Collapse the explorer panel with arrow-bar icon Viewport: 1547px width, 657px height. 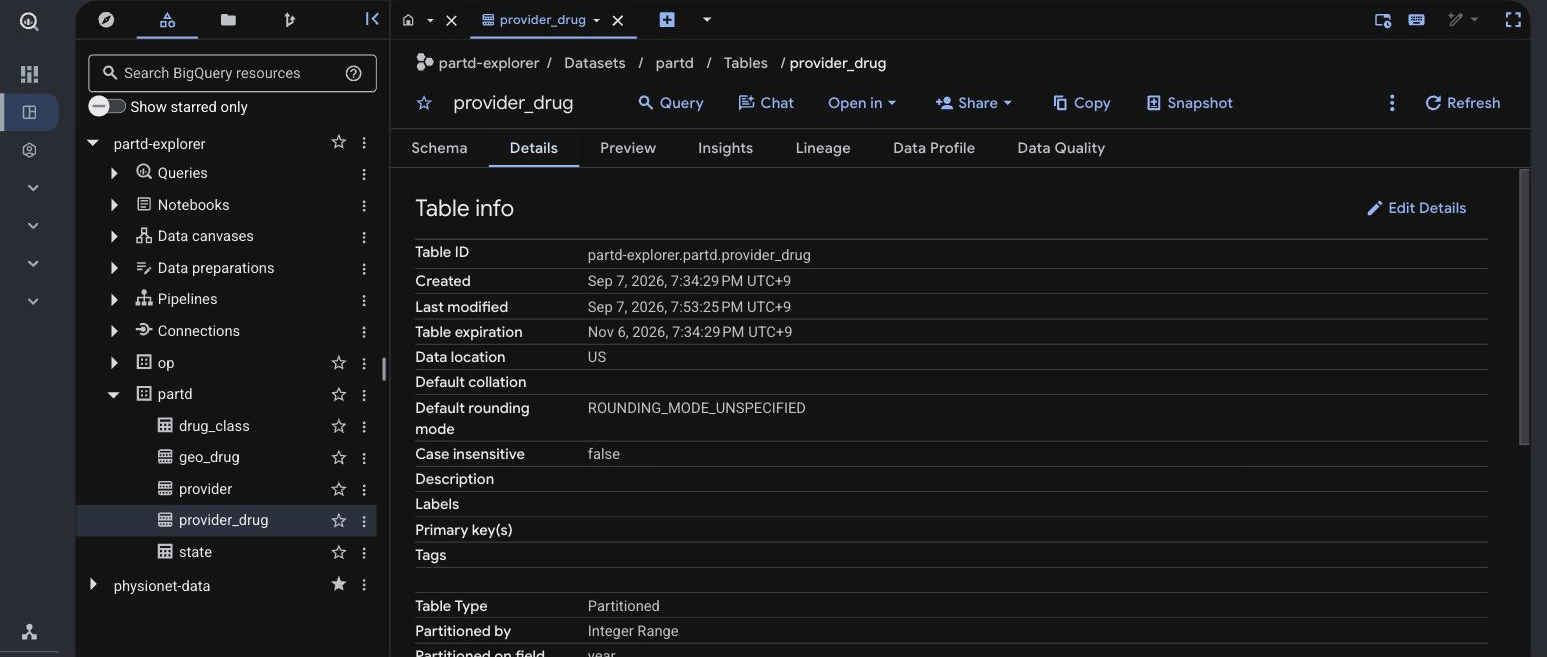[x=372, y=19]
